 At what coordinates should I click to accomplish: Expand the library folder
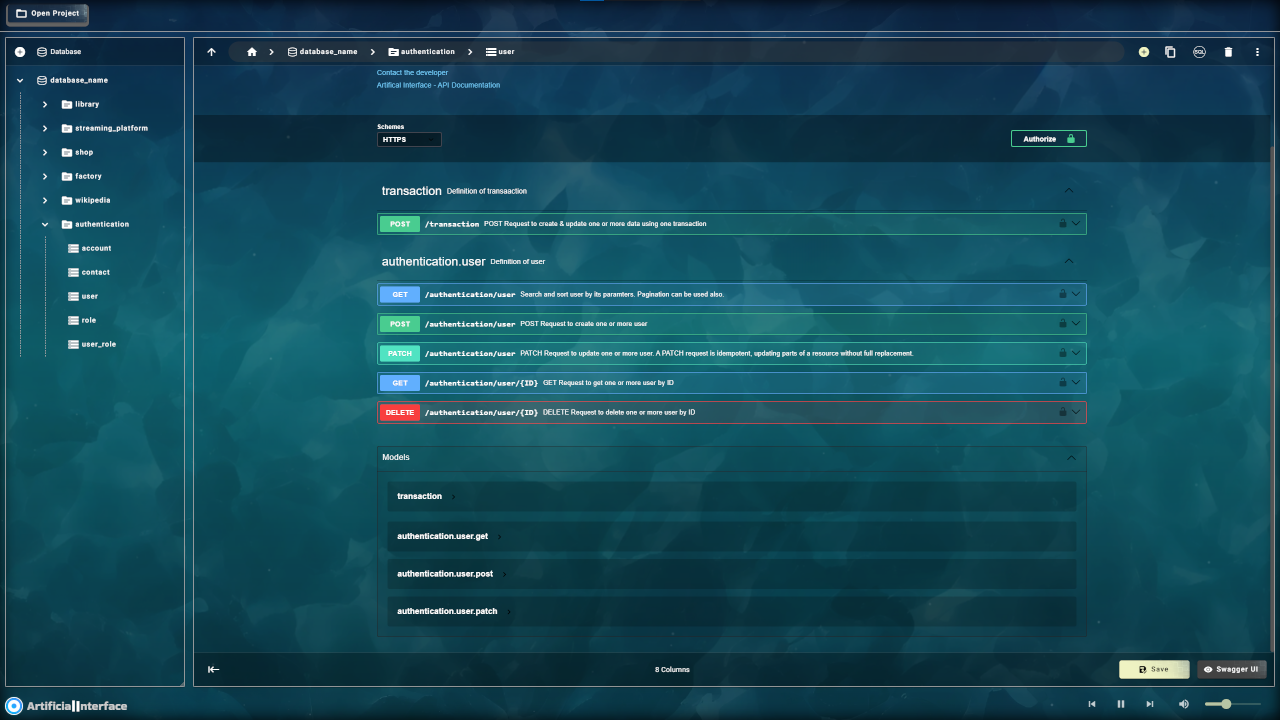(x=45, y=104)
